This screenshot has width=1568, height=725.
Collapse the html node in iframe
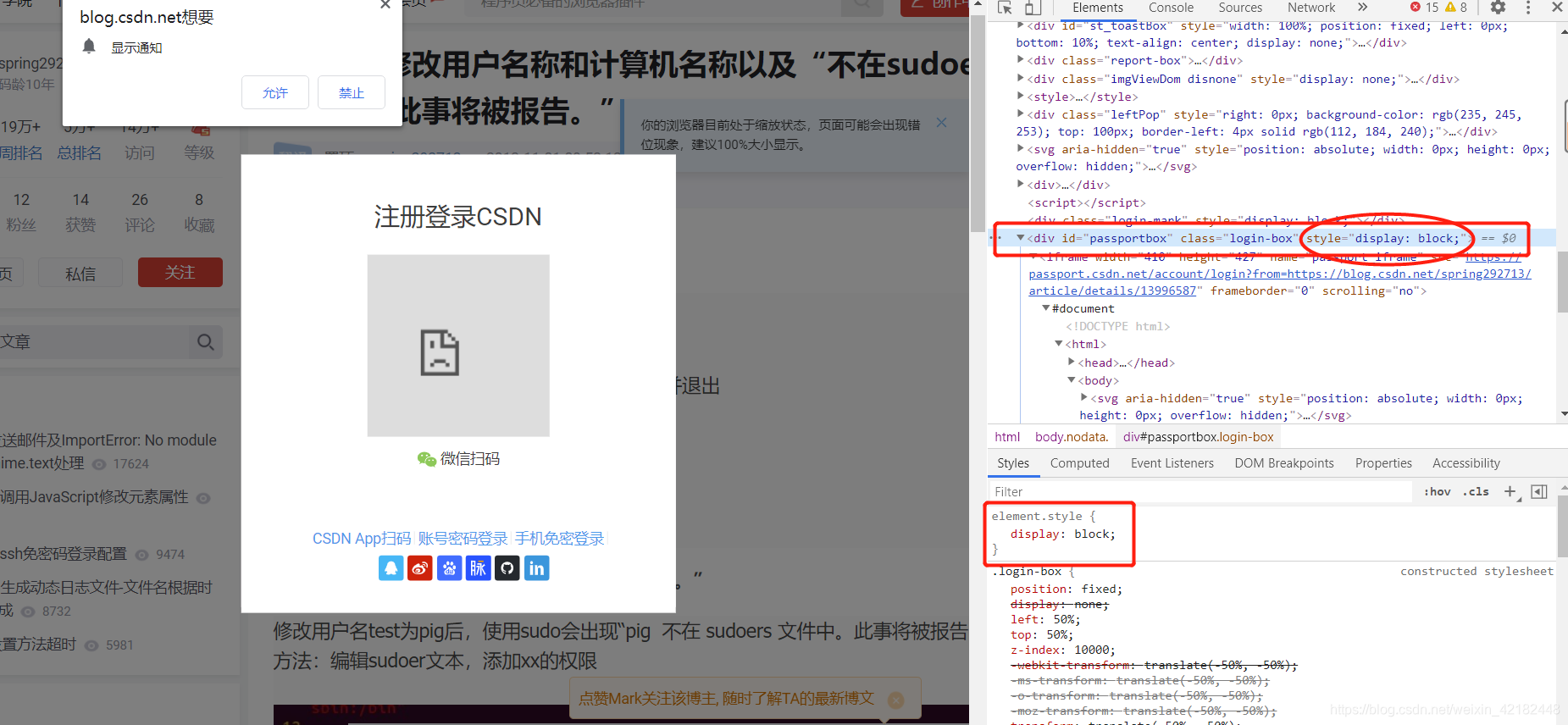point(1058,344)
